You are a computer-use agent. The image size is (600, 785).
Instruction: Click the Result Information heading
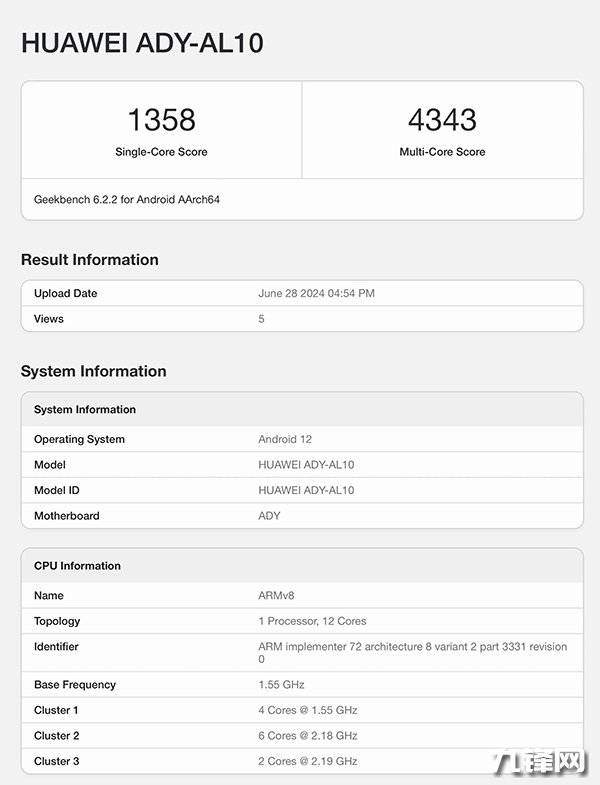90,260
